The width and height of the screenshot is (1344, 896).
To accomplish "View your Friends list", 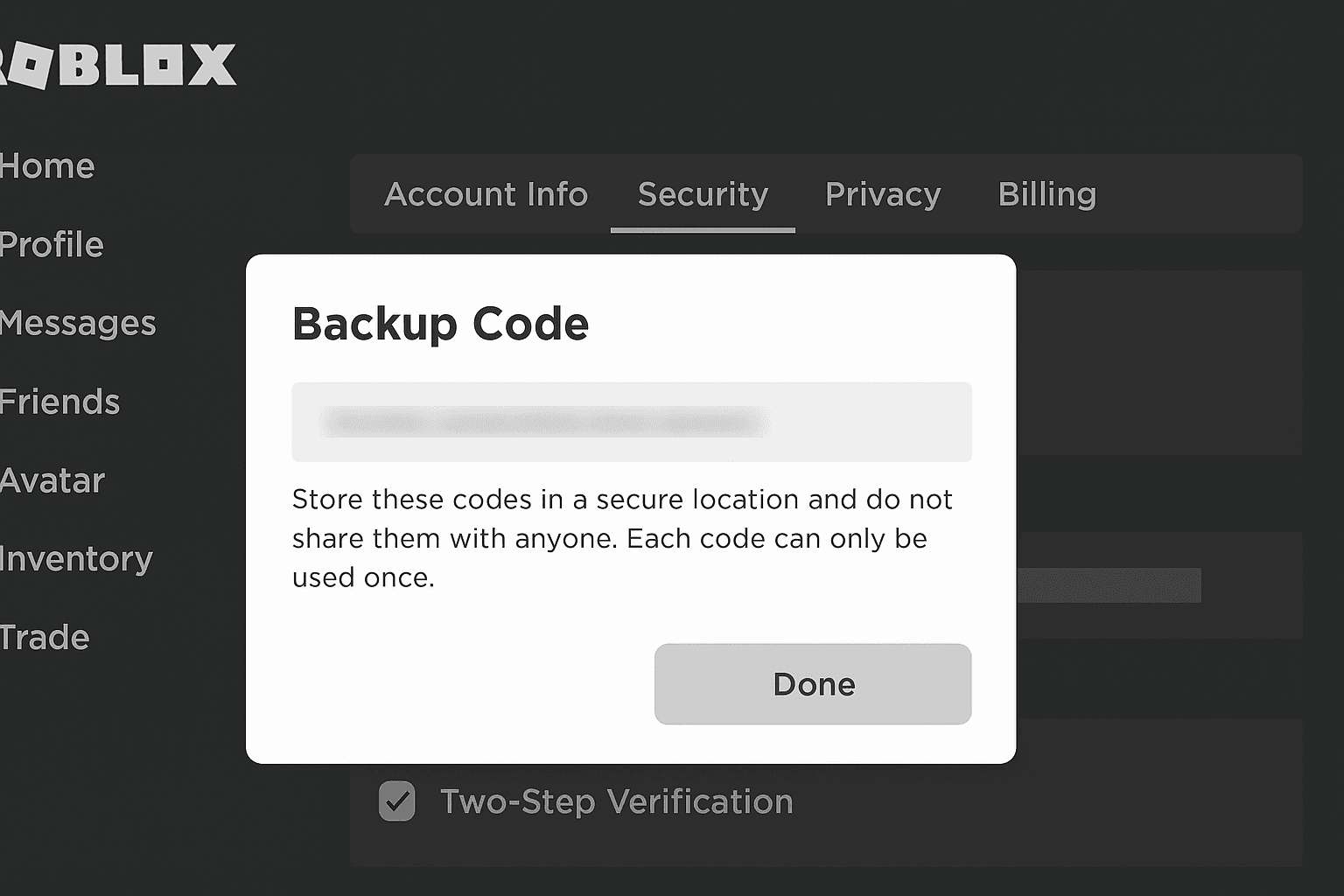I will 59,402.
